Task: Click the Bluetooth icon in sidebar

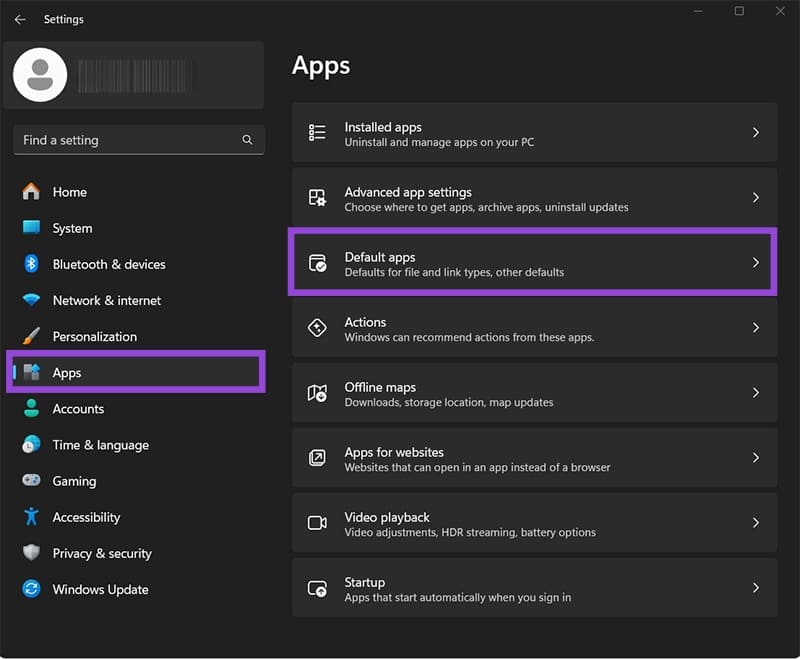Action: coord(31,264)
